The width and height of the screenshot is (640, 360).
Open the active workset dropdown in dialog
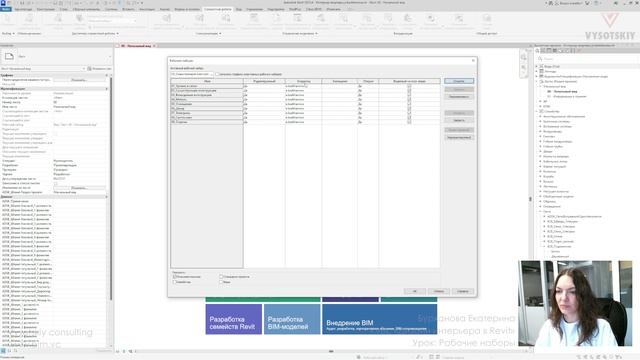click(191, 74)
